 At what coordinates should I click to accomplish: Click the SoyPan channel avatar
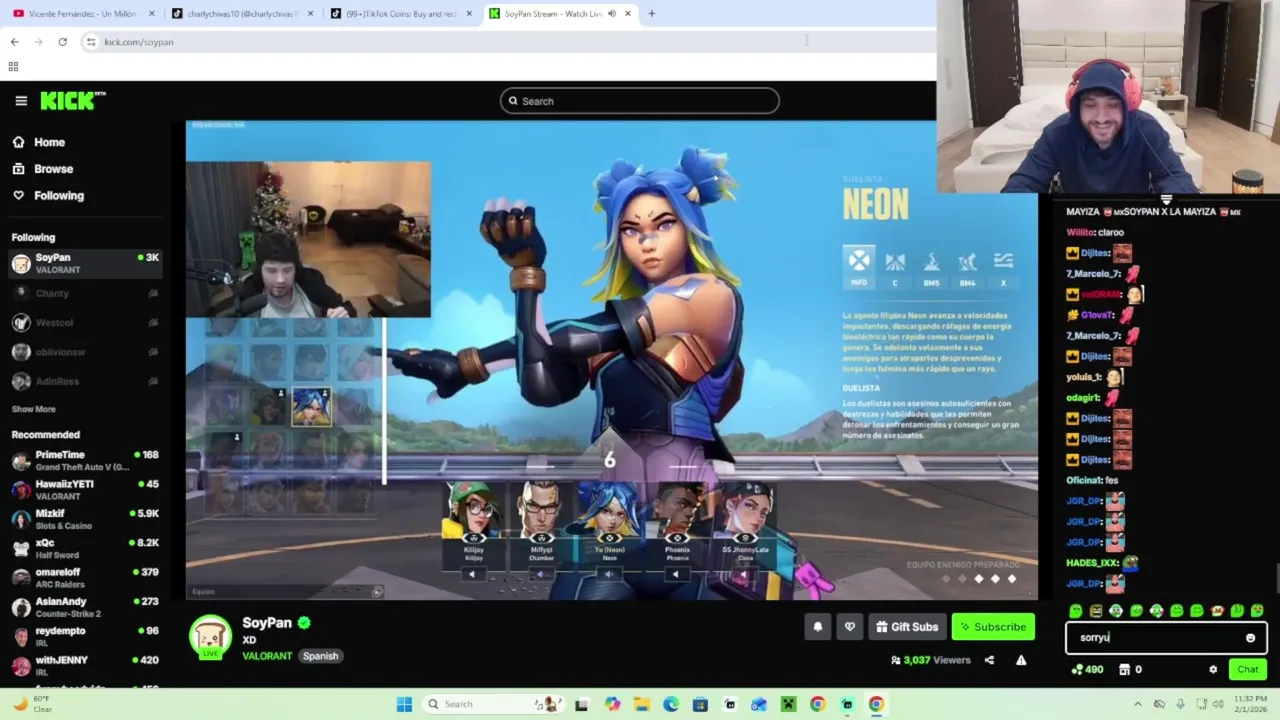[x=210, y=637]
